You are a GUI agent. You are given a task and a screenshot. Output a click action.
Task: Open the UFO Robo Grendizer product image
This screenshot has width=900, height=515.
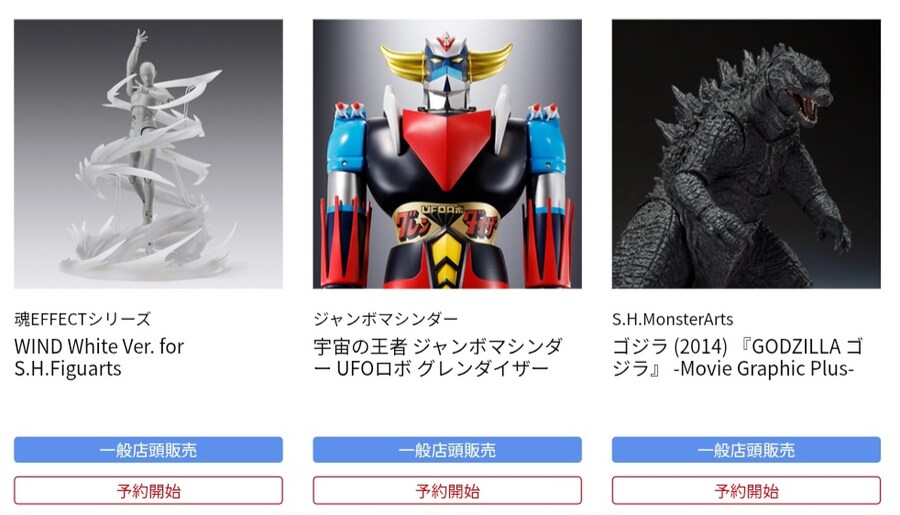447,154
